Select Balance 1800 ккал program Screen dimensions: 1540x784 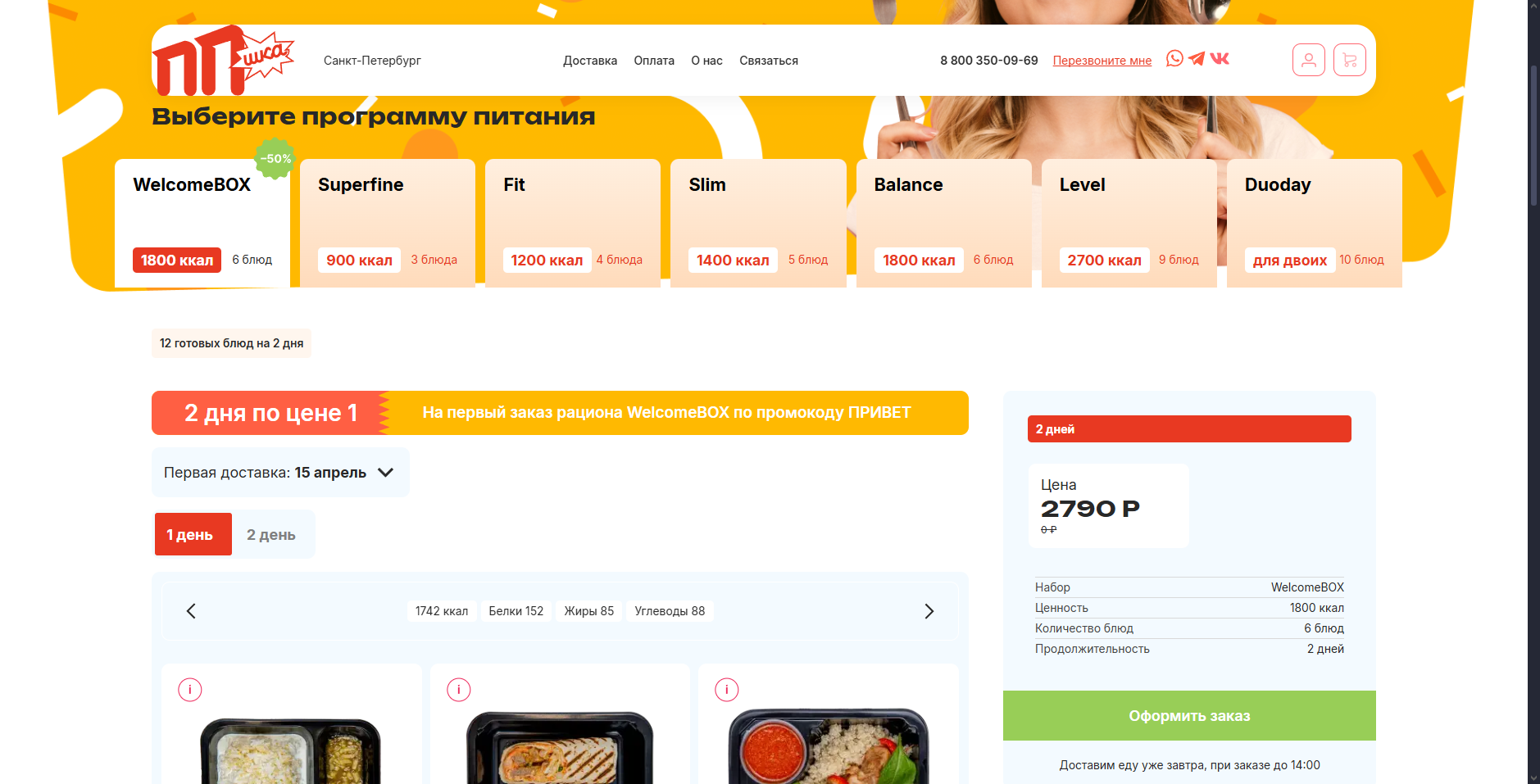pyautogui.click(x=943, y=223)
